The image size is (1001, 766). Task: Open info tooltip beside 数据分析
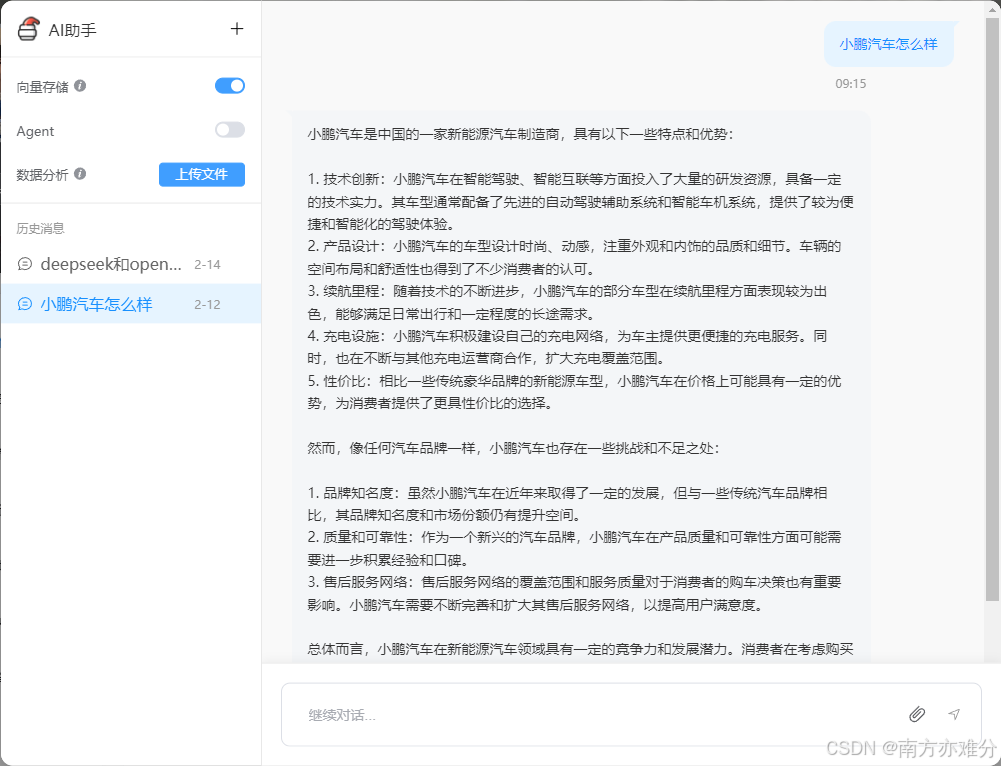coord(80,174)
